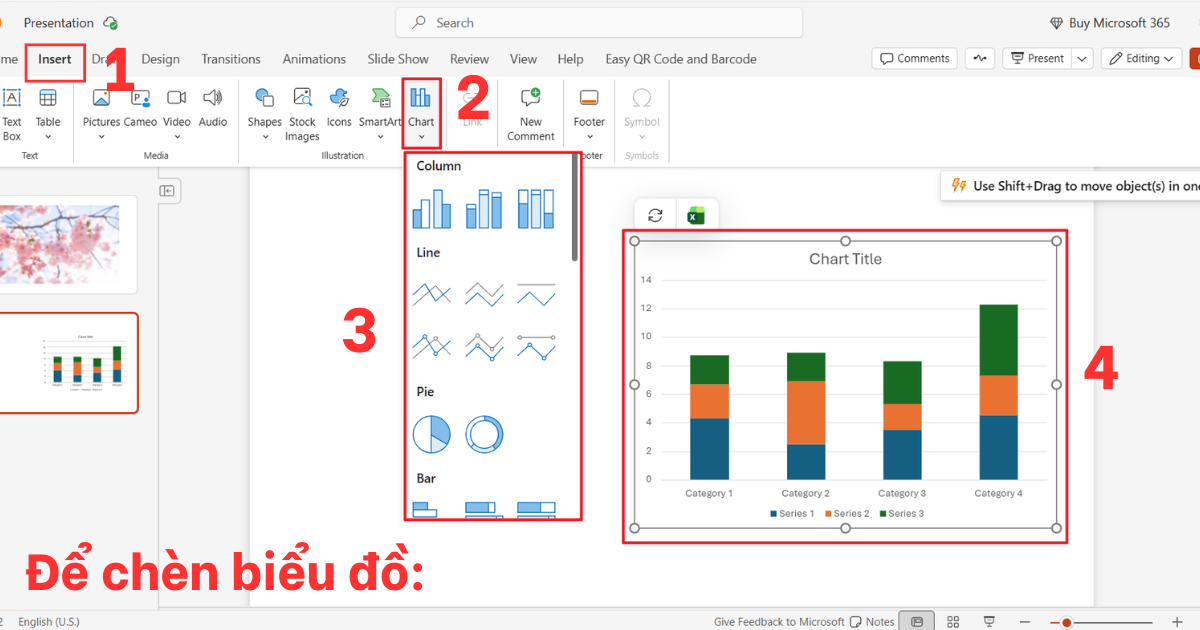The width and height of the screenshot is (1200, 630).
Task: Switch to Slide Sorter view
Action: pyautogui.click(x=953, y=622)
